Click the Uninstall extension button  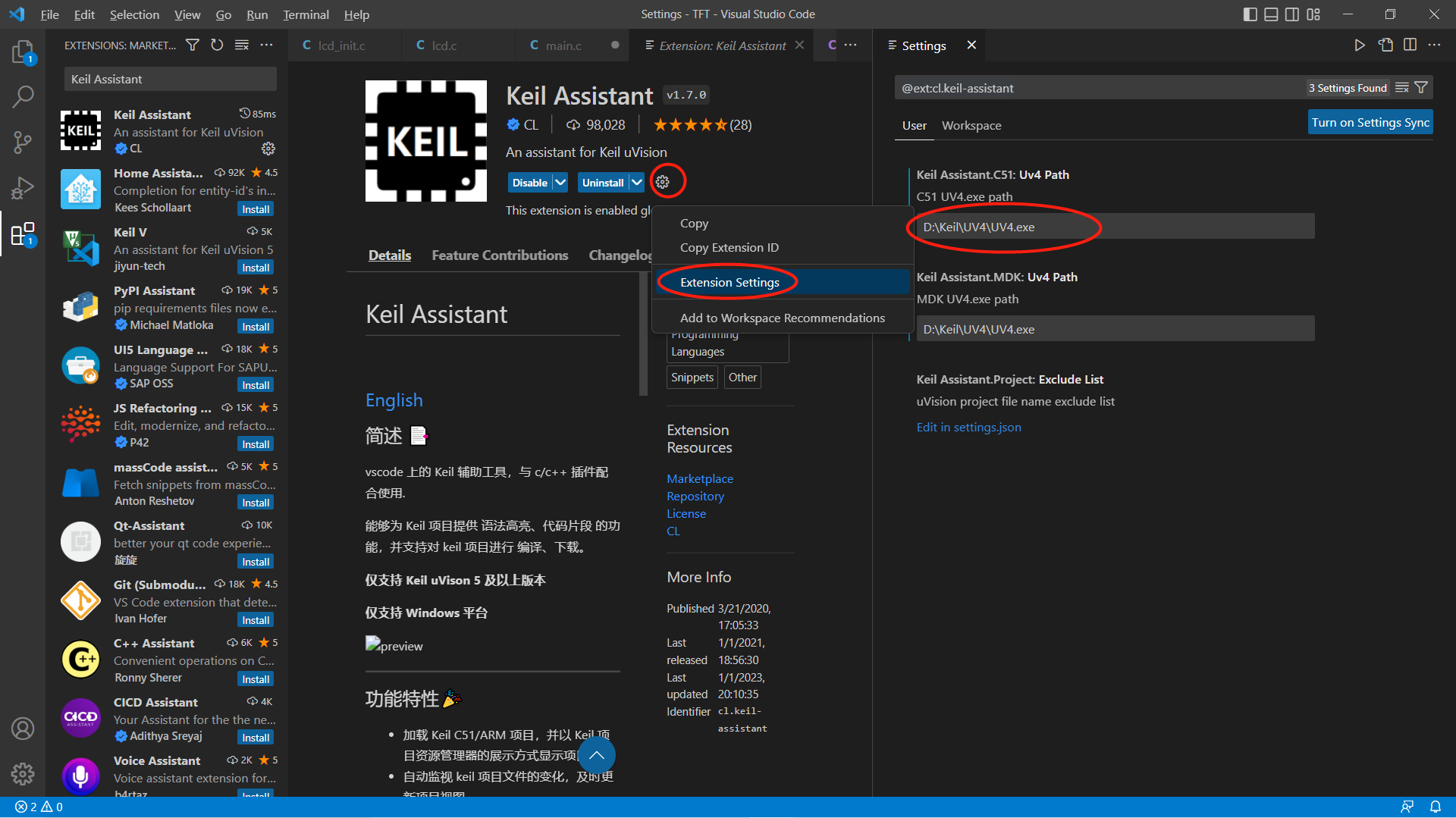pos(603,183)
